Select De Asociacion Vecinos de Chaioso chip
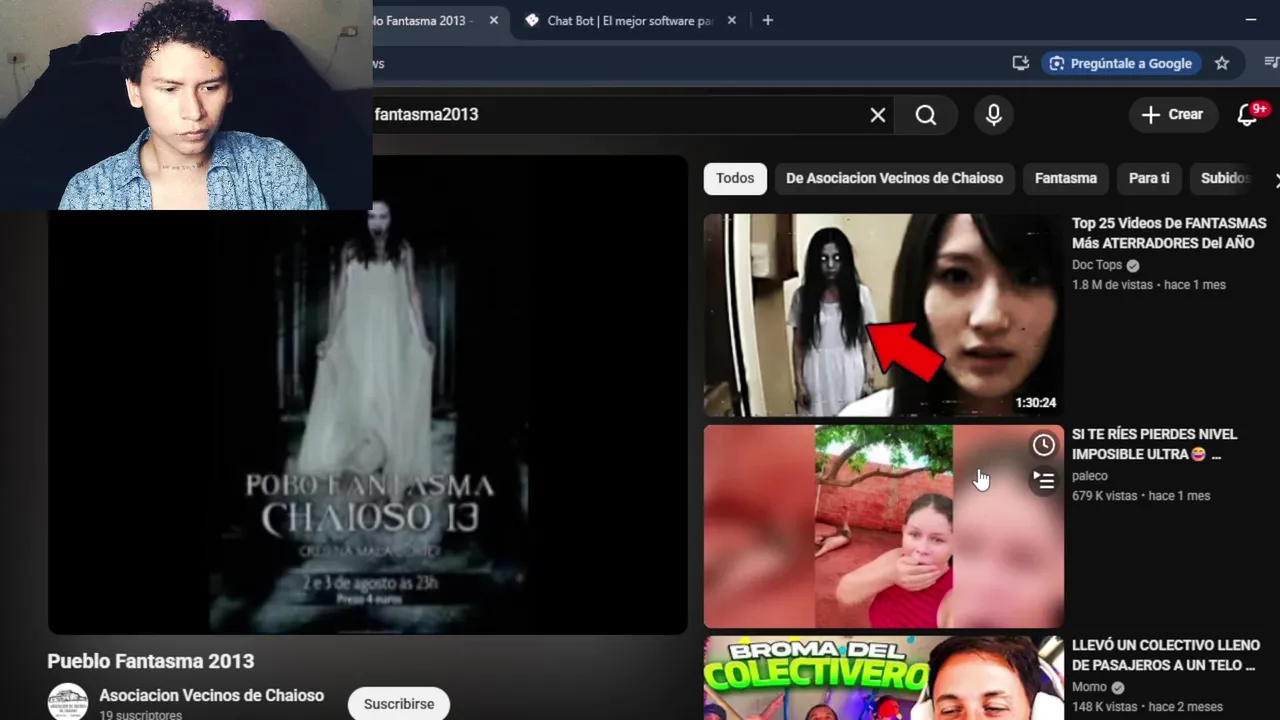This screenshot has height=720, width=1280. [894, 178]
